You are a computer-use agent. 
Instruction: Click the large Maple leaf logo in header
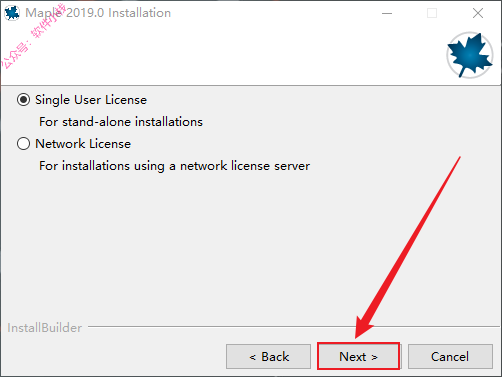click(x=470, y=55)
